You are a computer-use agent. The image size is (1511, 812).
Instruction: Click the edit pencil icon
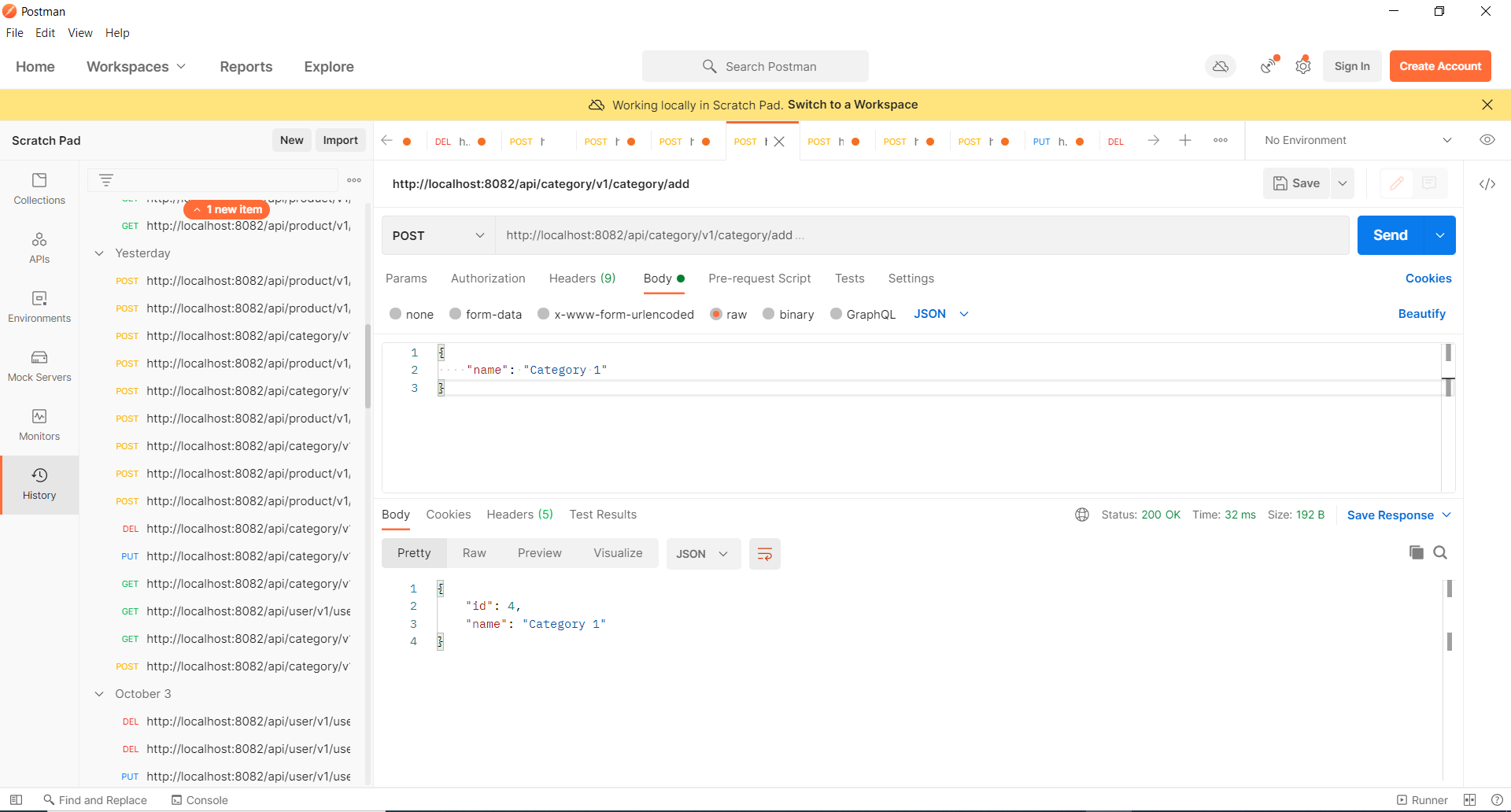point(1397,183)
